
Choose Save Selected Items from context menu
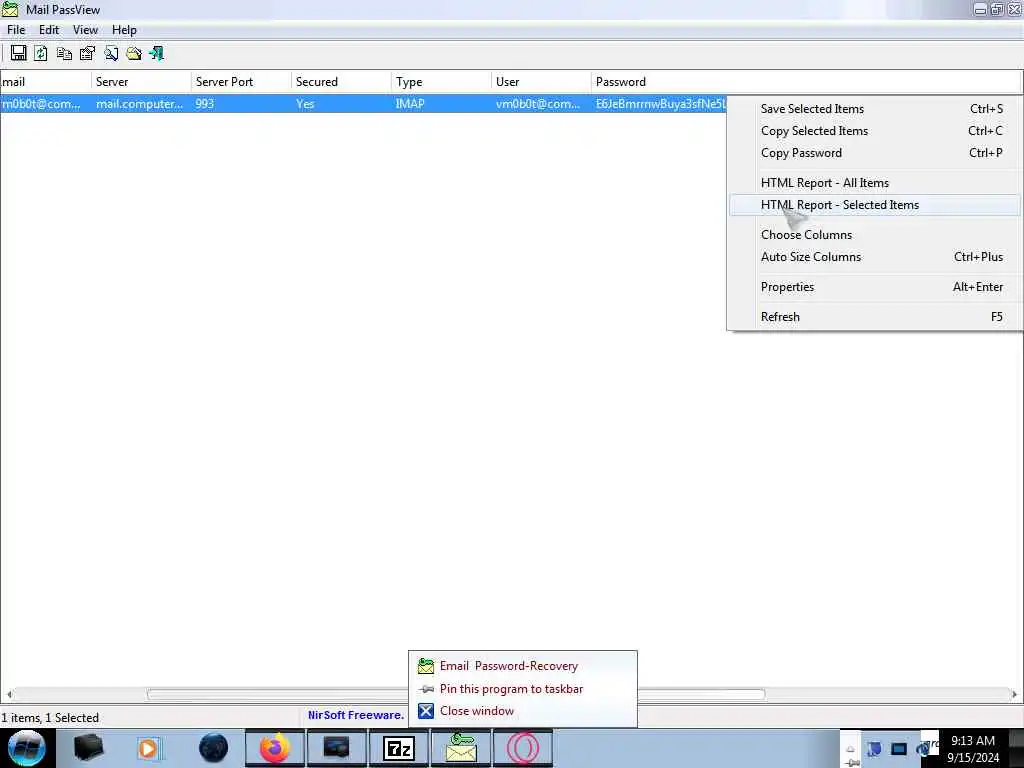[874, 109]
